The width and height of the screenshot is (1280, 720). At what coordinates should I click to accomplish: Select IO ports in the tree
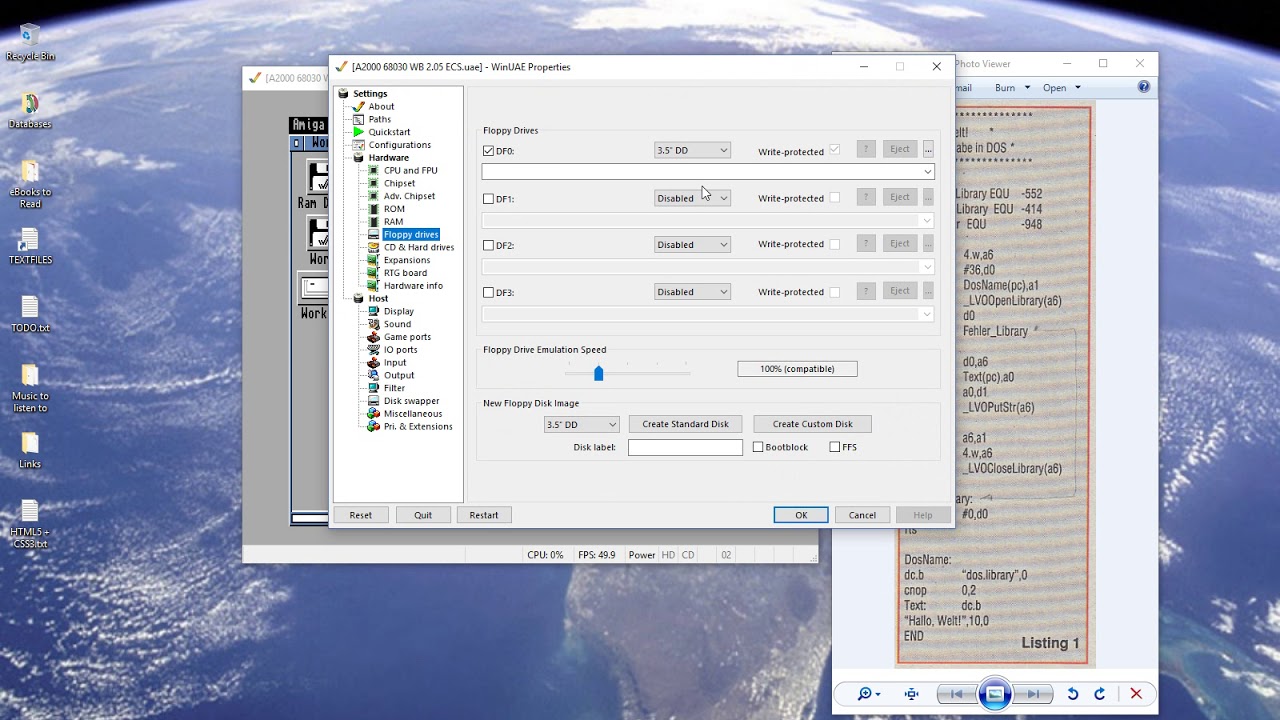[400, 350]
